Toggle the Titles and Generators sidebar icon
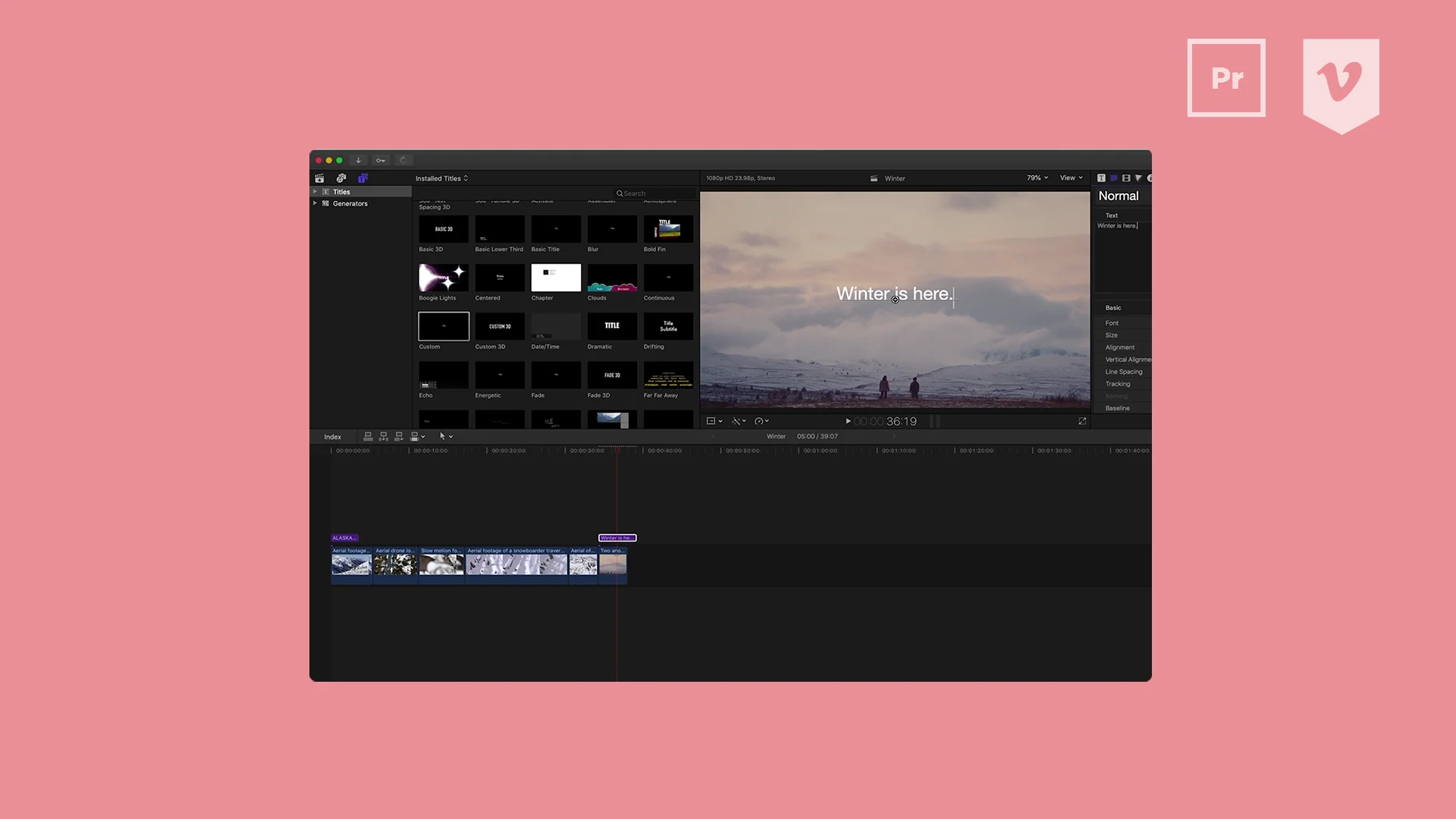1456x819 pixels. tap(363, 178)
